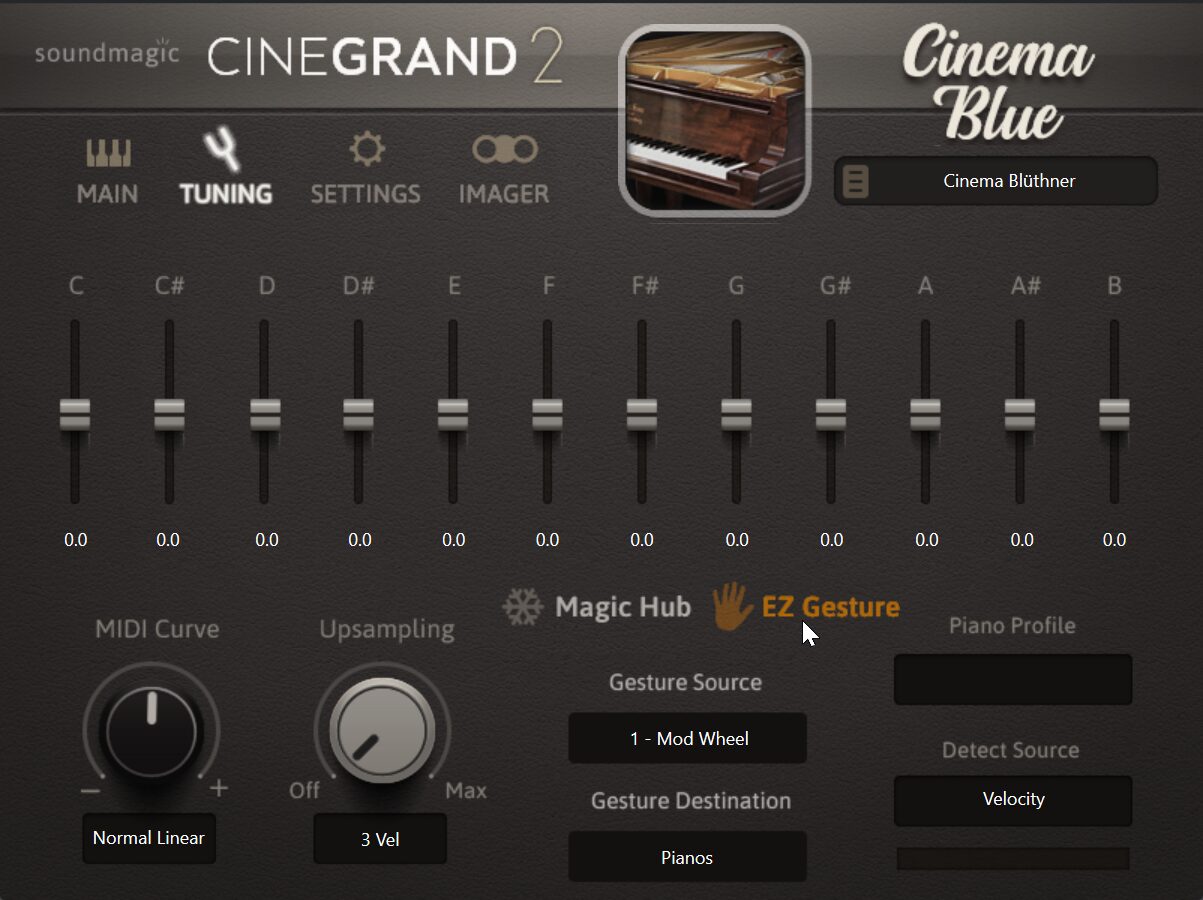Click the Off label of Upsampling knob
1203x900 pixels.
pyautogui.click(x=304, y=790)
